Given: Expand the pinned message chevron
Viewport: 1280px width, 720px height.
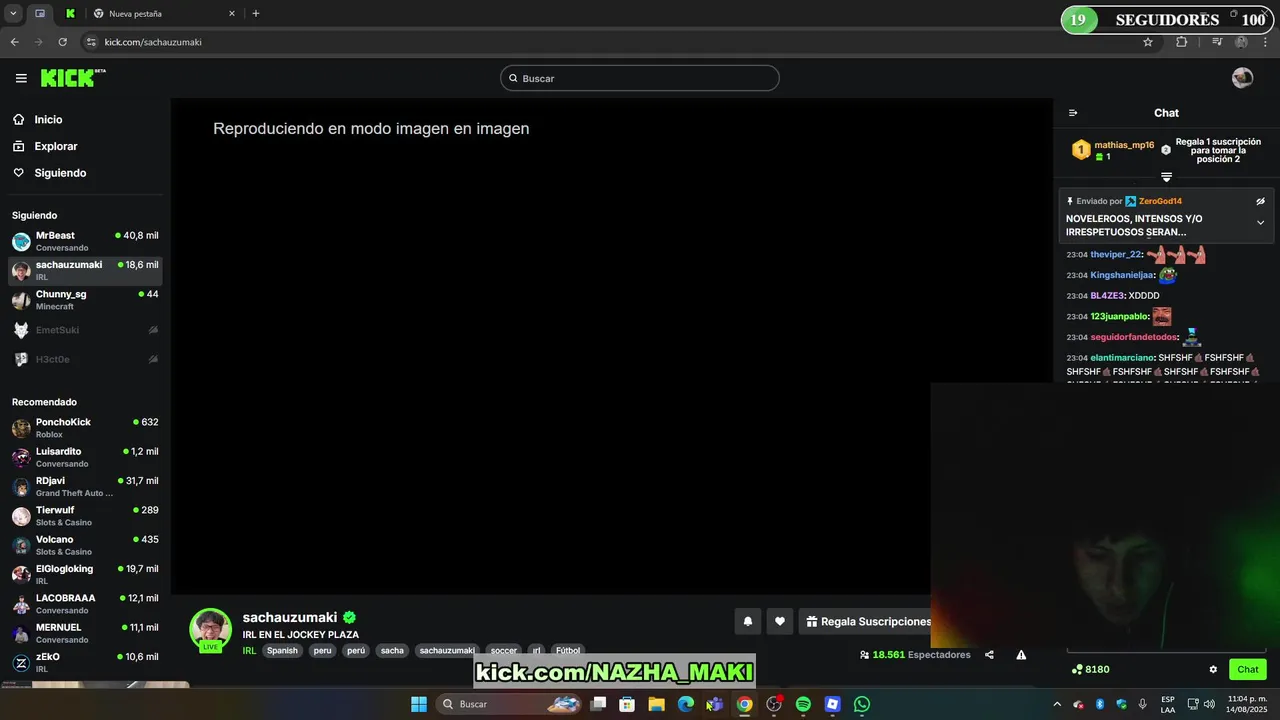Looking at the screenshot, I should click(1260, 223).
